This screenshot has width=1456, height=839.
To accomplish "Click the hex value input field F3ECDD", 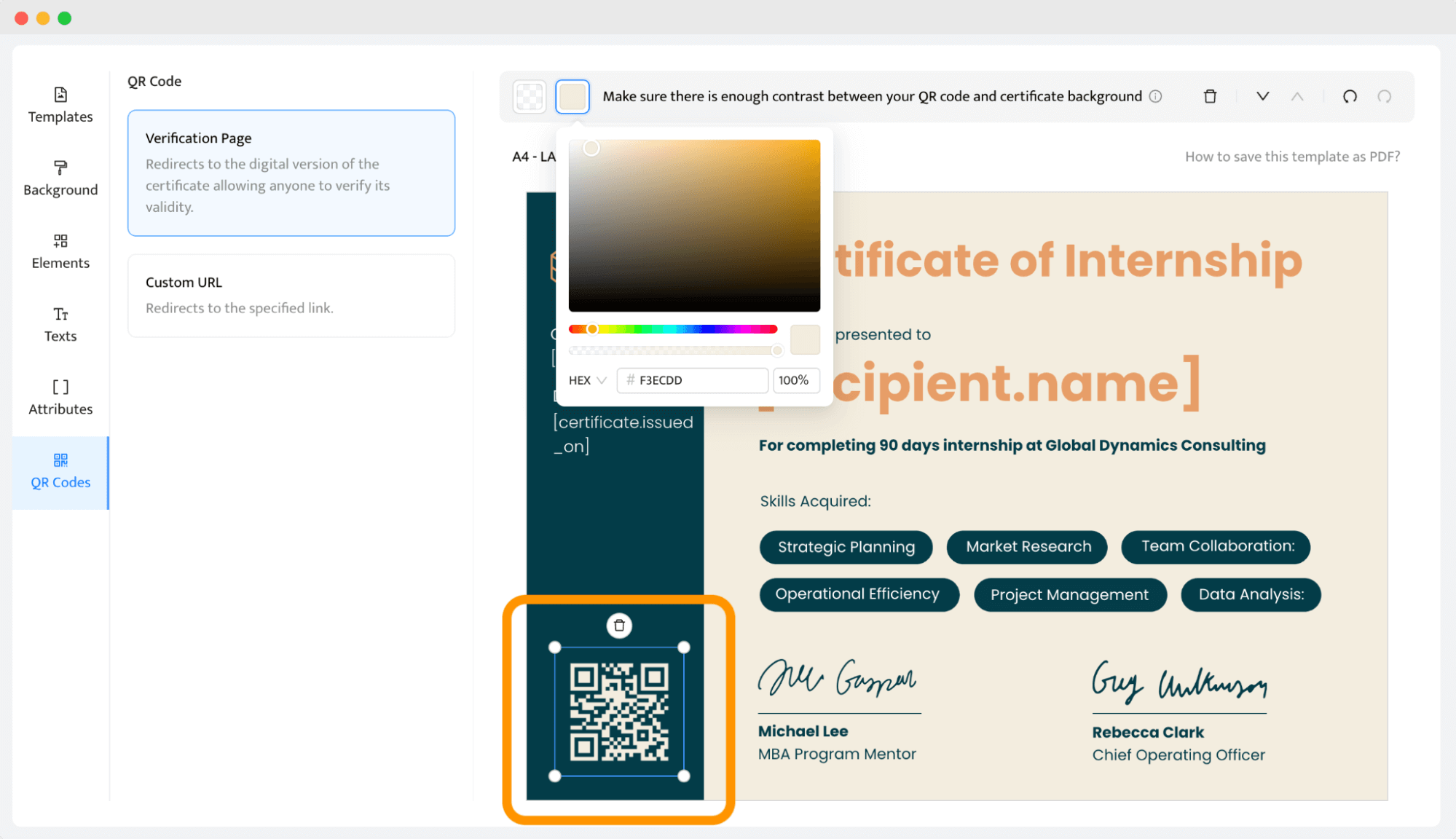I will [x=693, y=380].
